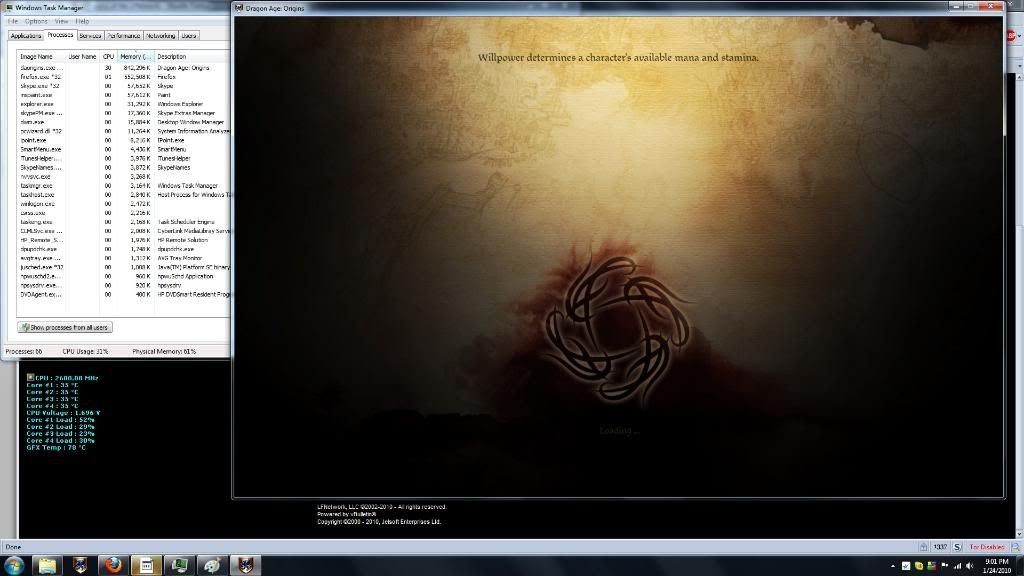
Task: Switch to the Performance tab
Action: tap(124, 35)
